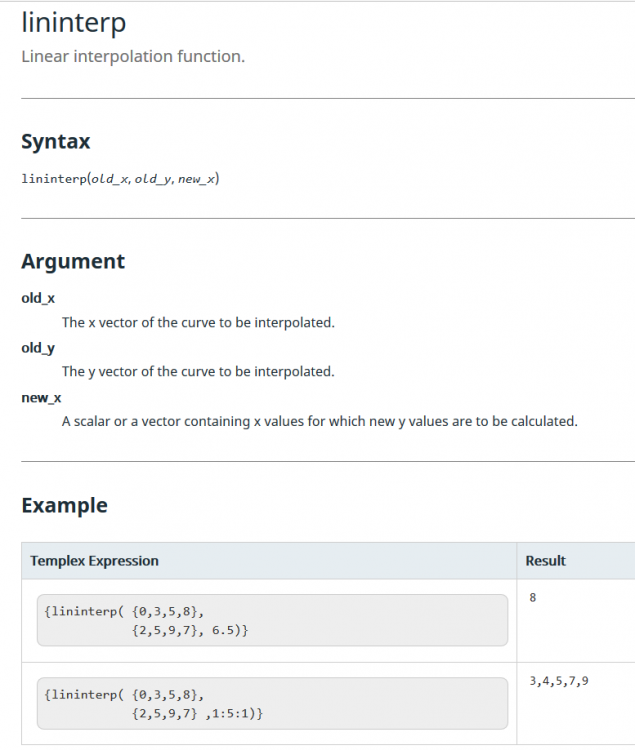Click the second example code block with 1:5:1
The width and height of the screenshot is (635, 750).
click(273, 704)
